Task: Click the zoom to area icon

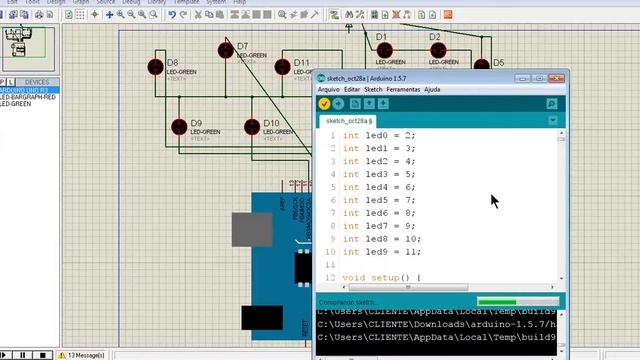Action: click(x=153, y=15)
